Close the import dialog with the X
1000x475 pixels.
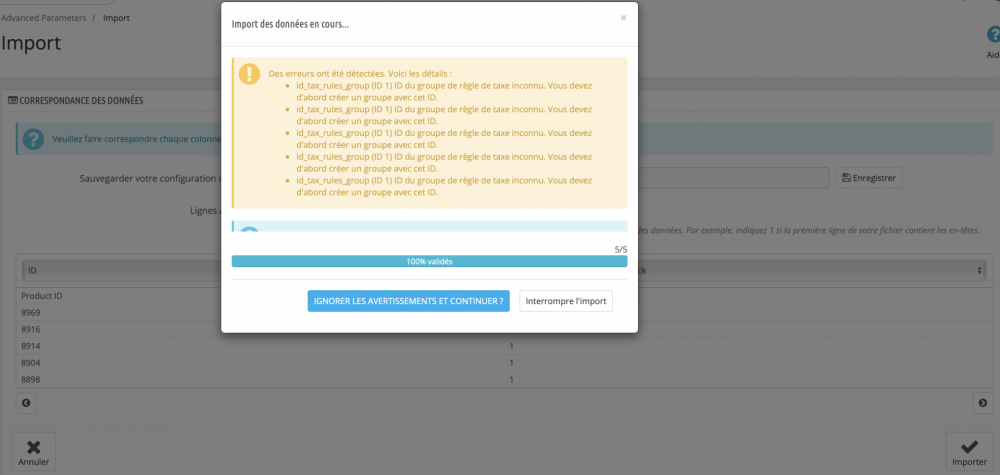624,18
